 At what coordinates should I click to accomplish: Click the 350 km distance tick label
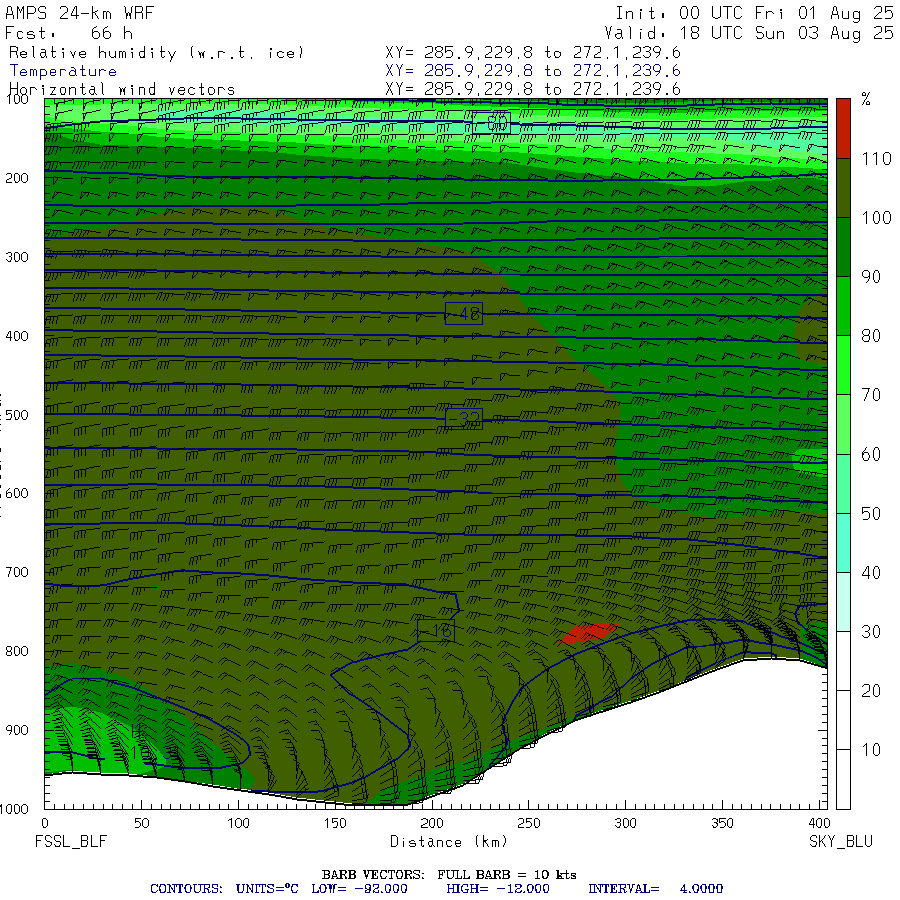click(722, 824)
